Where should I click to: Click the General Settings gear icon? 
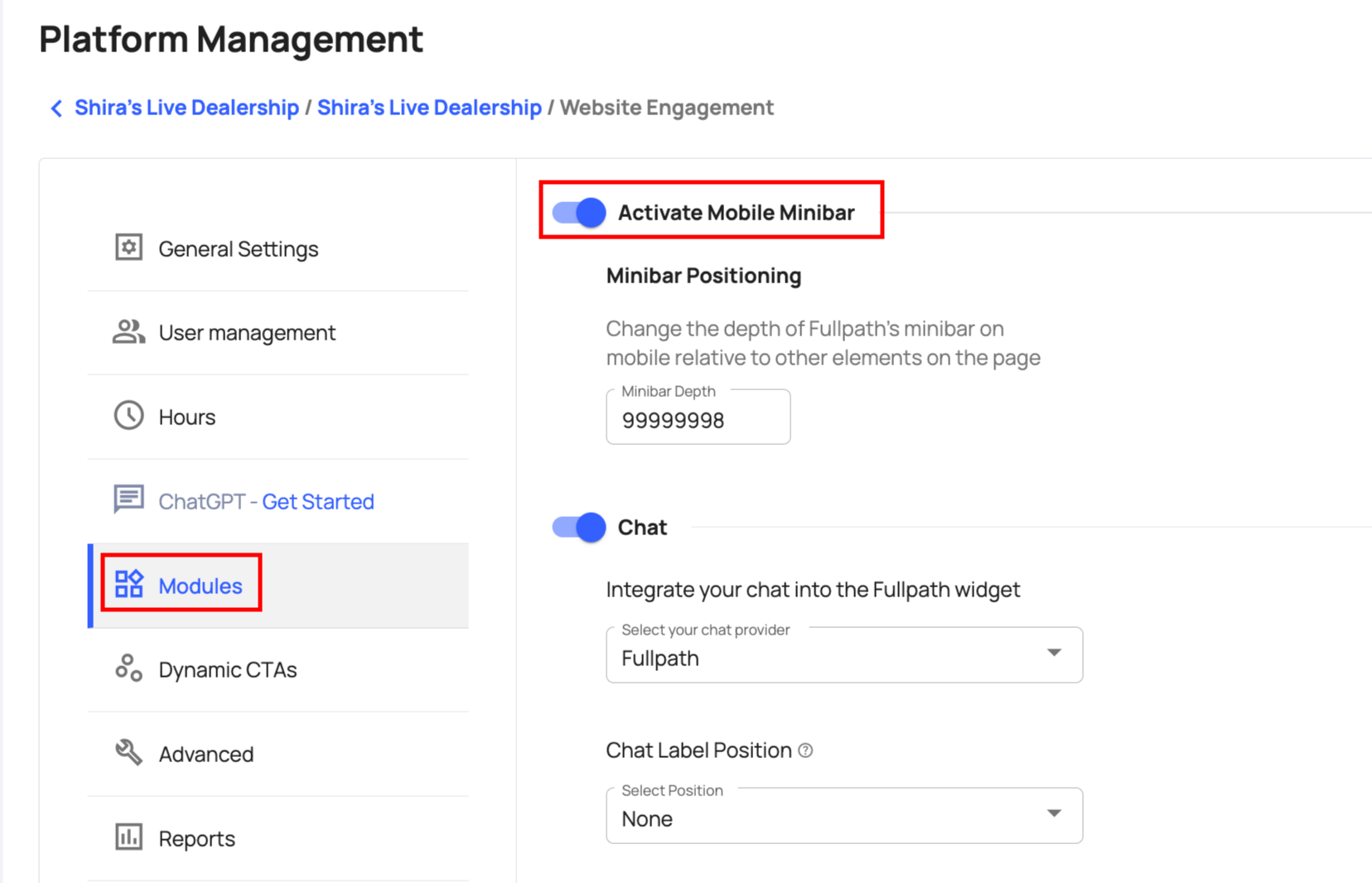(128, 248)
